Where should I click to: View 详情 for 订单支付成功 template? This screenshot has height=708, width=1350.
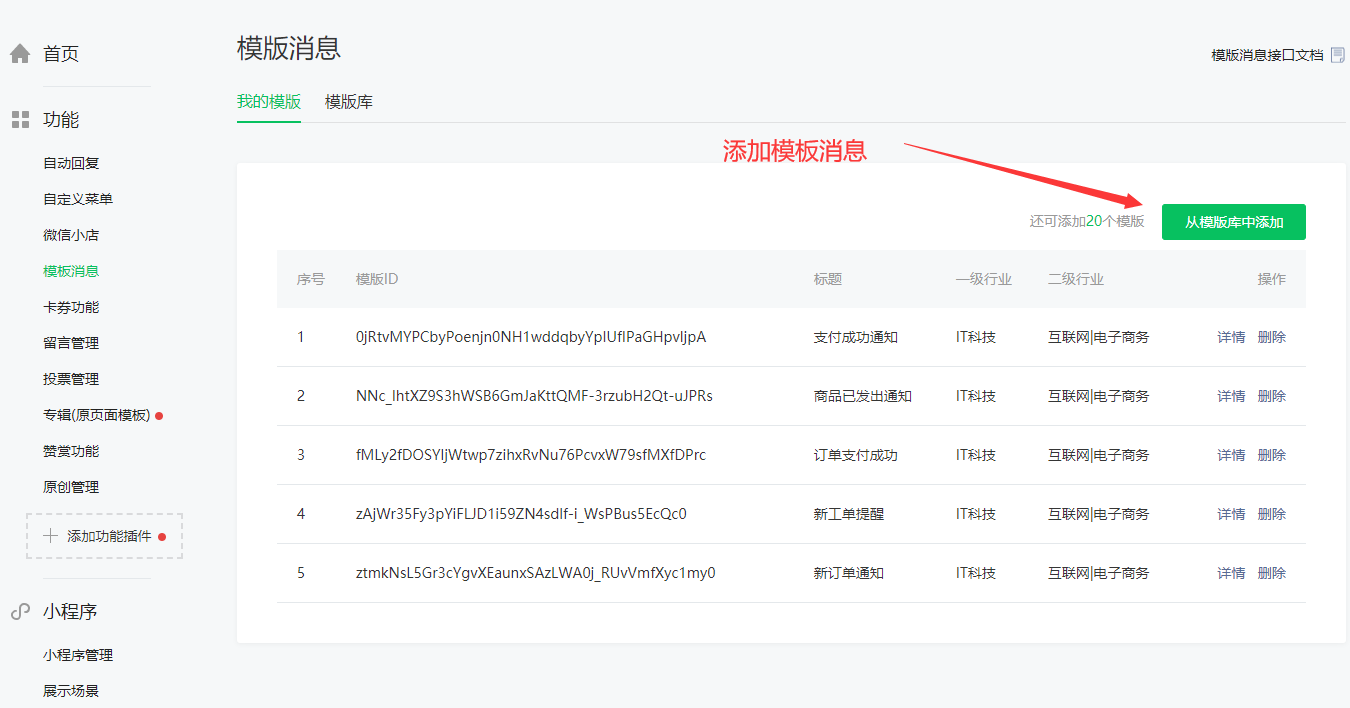coord(1231,455)
